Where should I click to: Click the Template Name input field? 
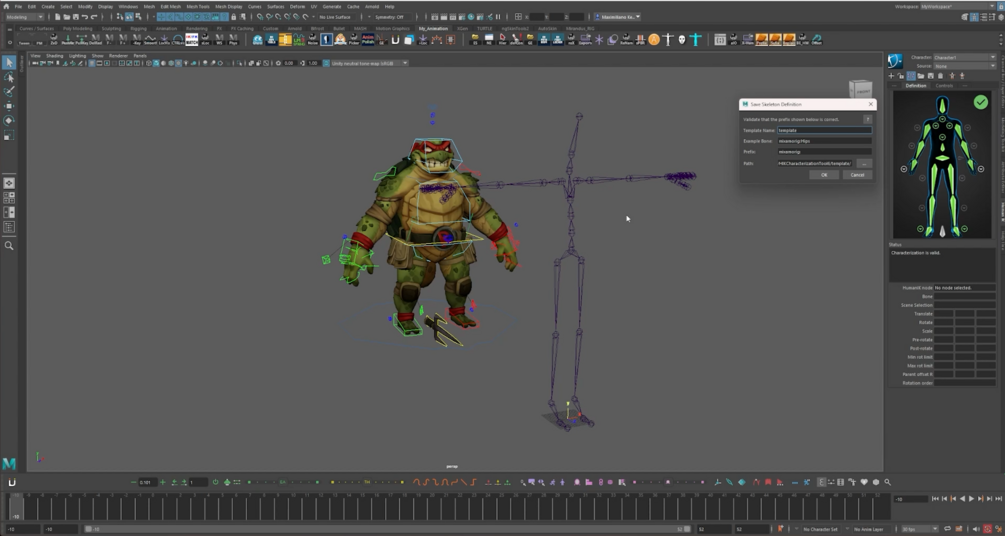click(x=824, y=130)
